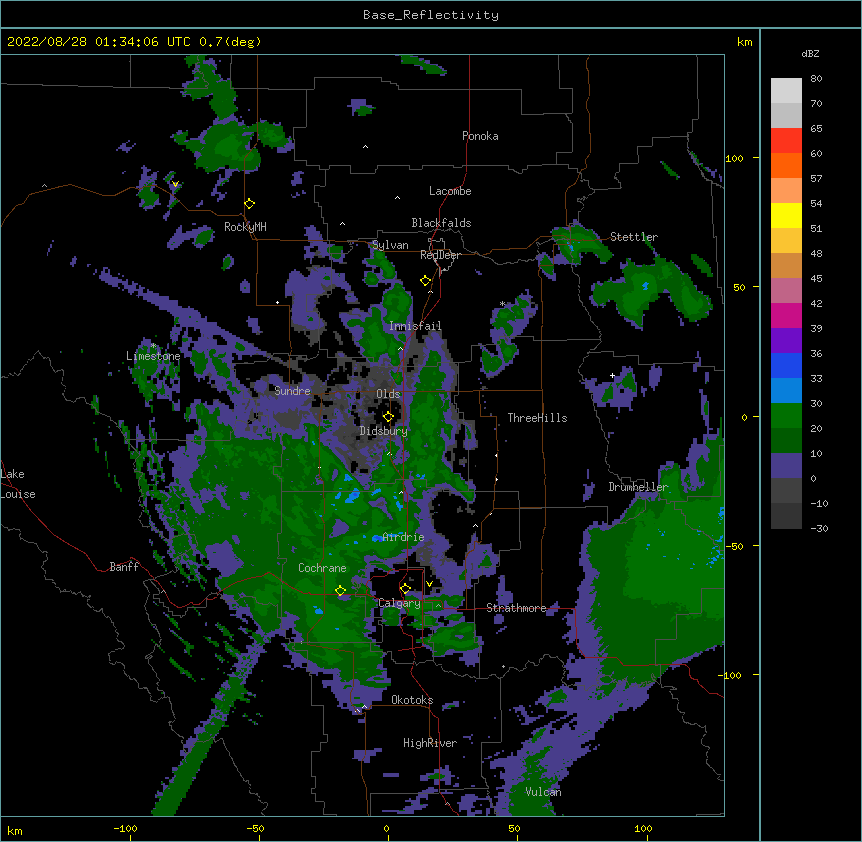Click the RockyMH label

pos(245,226)
